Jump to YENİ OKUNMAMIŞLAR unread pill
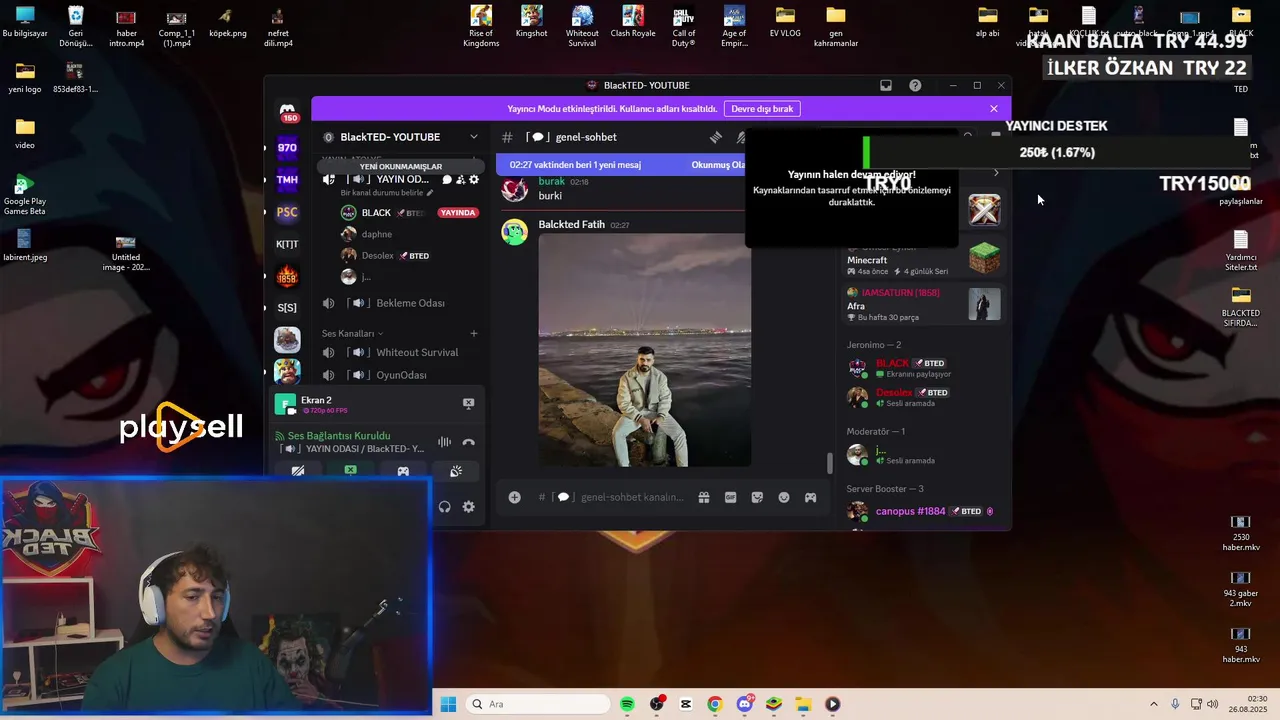This screenshot has width=1280, height=720. click(400, 167)
